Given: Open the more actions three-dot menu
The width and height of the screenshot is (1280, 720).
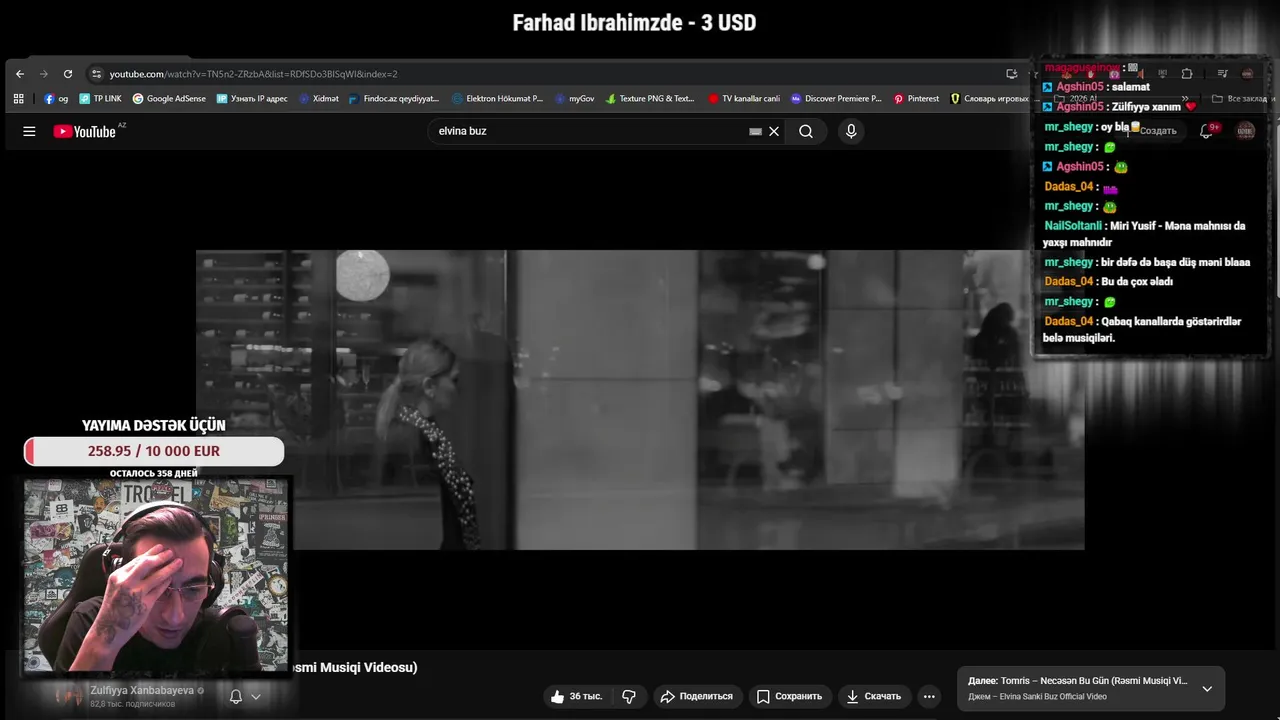Looking at the screenshot, I should 929,696.
